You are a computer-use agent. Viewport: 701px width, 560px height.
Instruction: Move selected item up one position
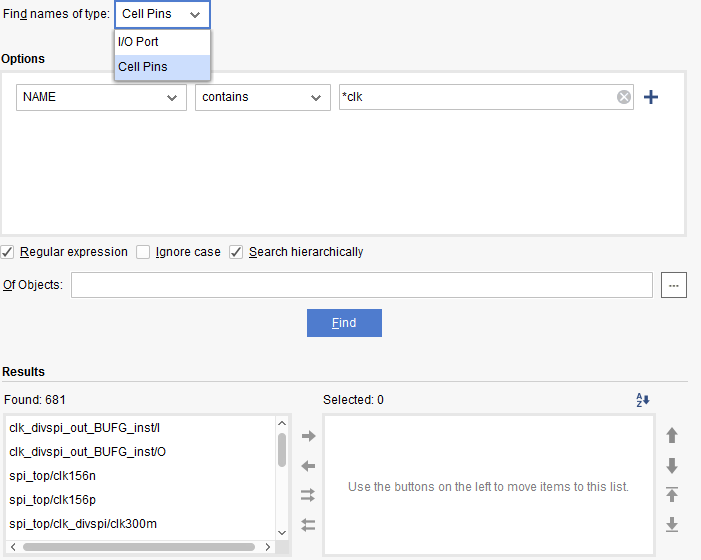tap(672, 436)
